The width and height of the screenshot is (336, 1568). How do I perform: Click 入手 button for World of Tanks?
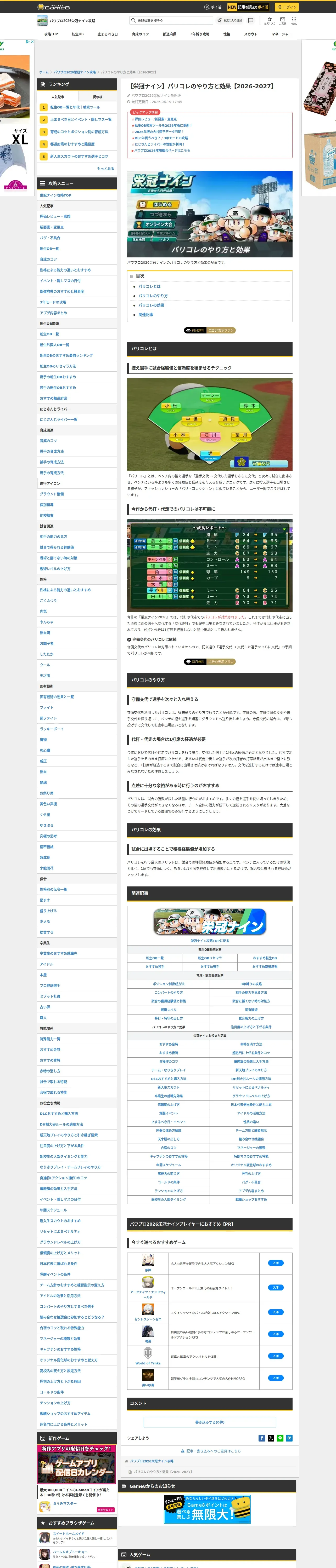click(276, 1356)
